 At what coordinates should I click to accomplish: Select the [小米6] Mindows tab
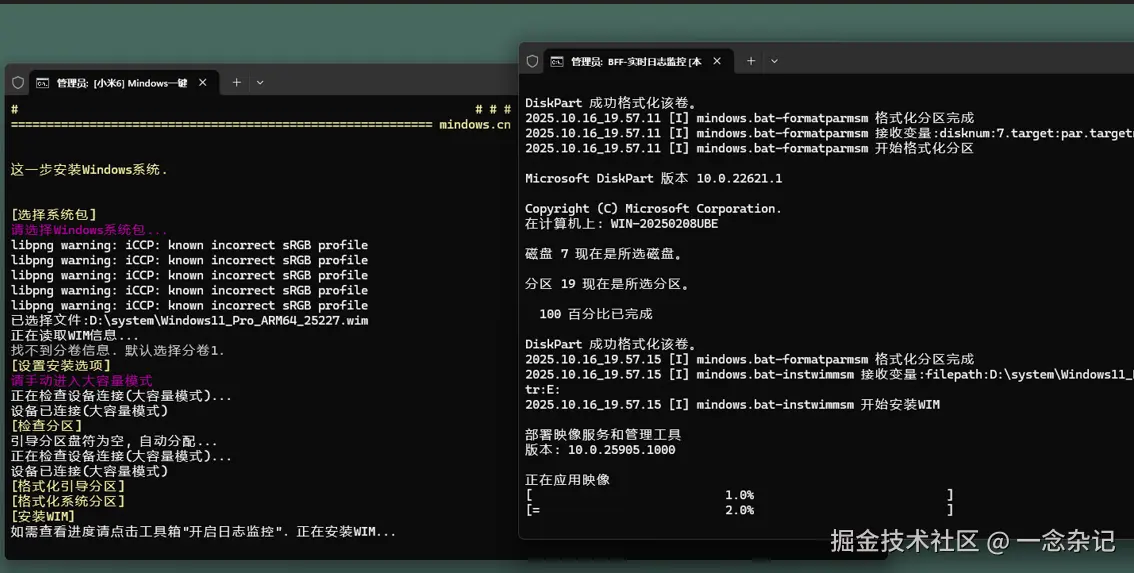coord(123,82)
